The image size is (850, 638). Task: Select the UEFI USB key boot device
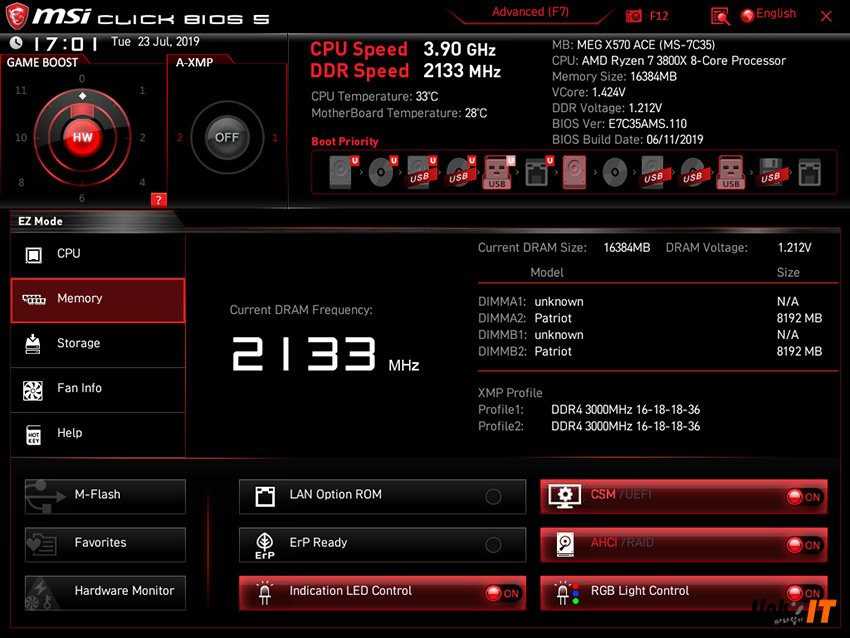pyautogui.click(x=499, y=172)
